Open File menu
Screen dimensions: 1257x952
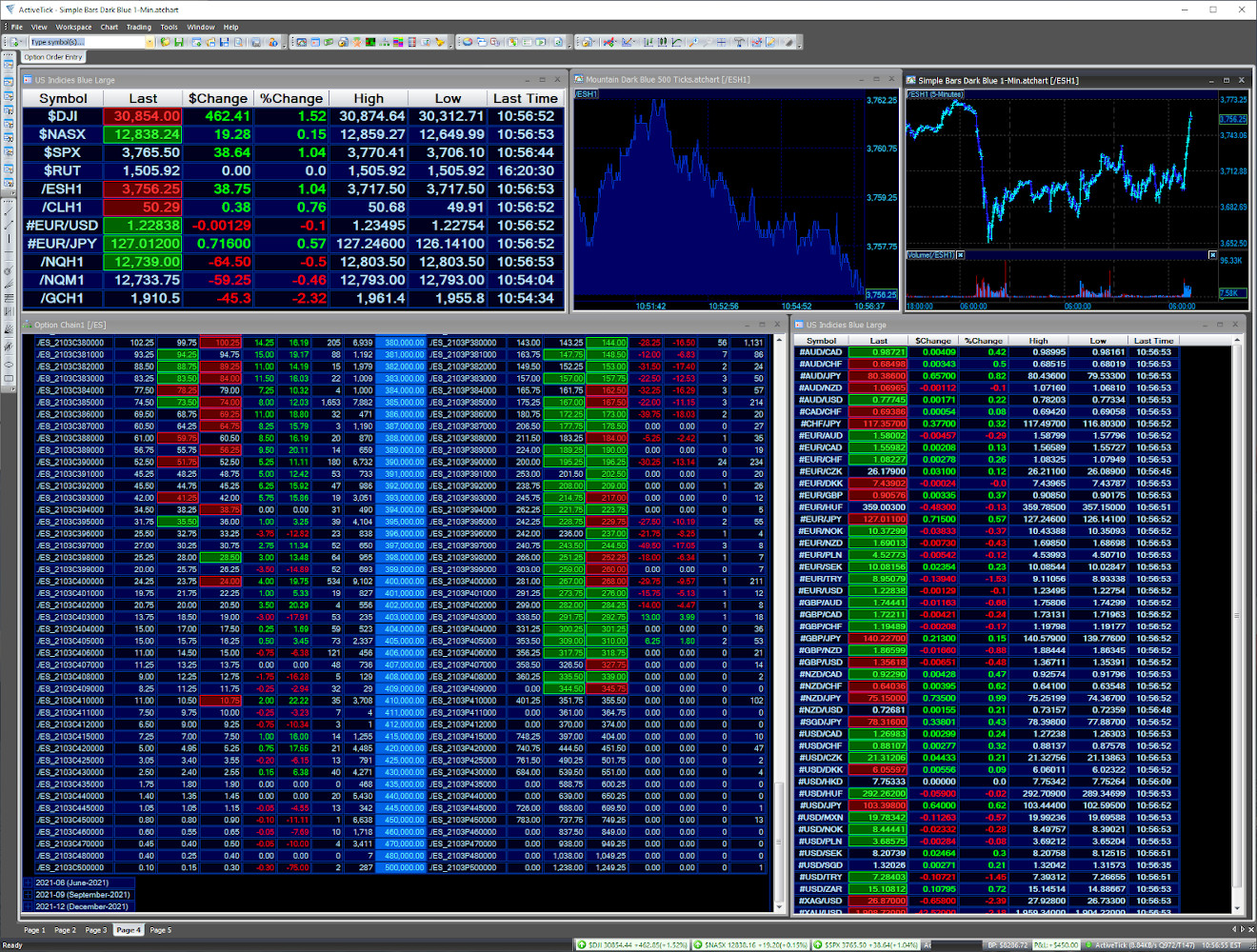[x=17, y=27]
